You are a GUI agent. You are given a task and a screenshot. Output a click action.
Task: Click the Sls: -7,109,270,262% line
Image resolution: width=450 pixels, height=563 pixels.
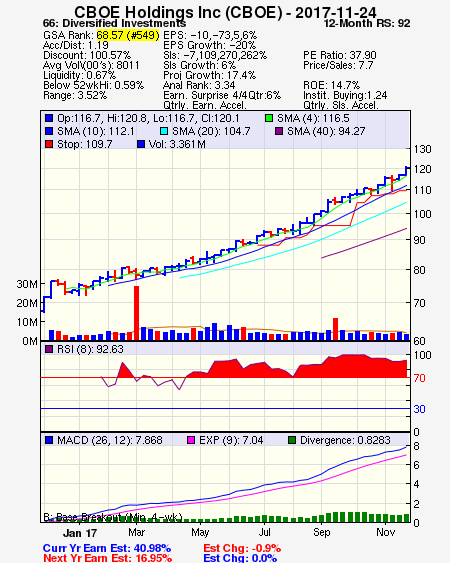215,55
